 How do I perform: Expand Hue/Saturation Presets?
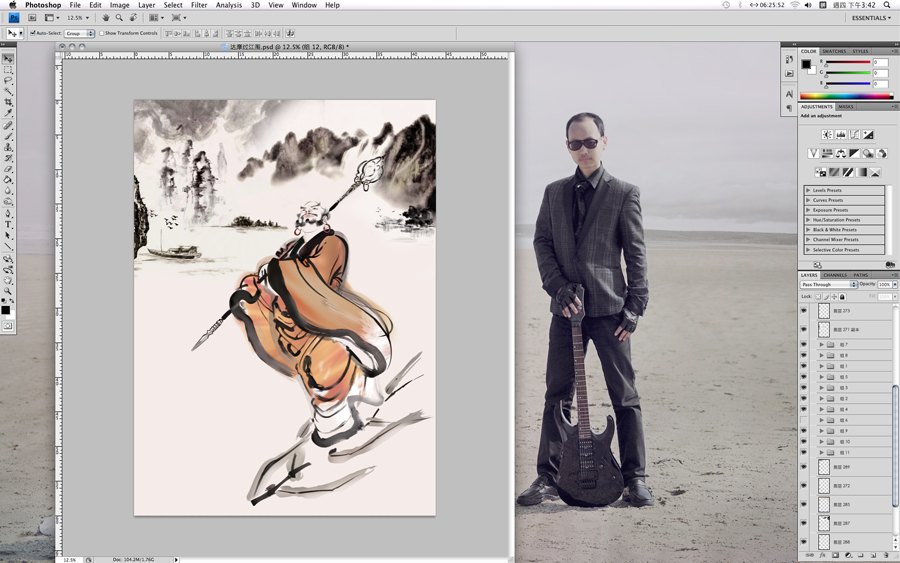point(808,220)
